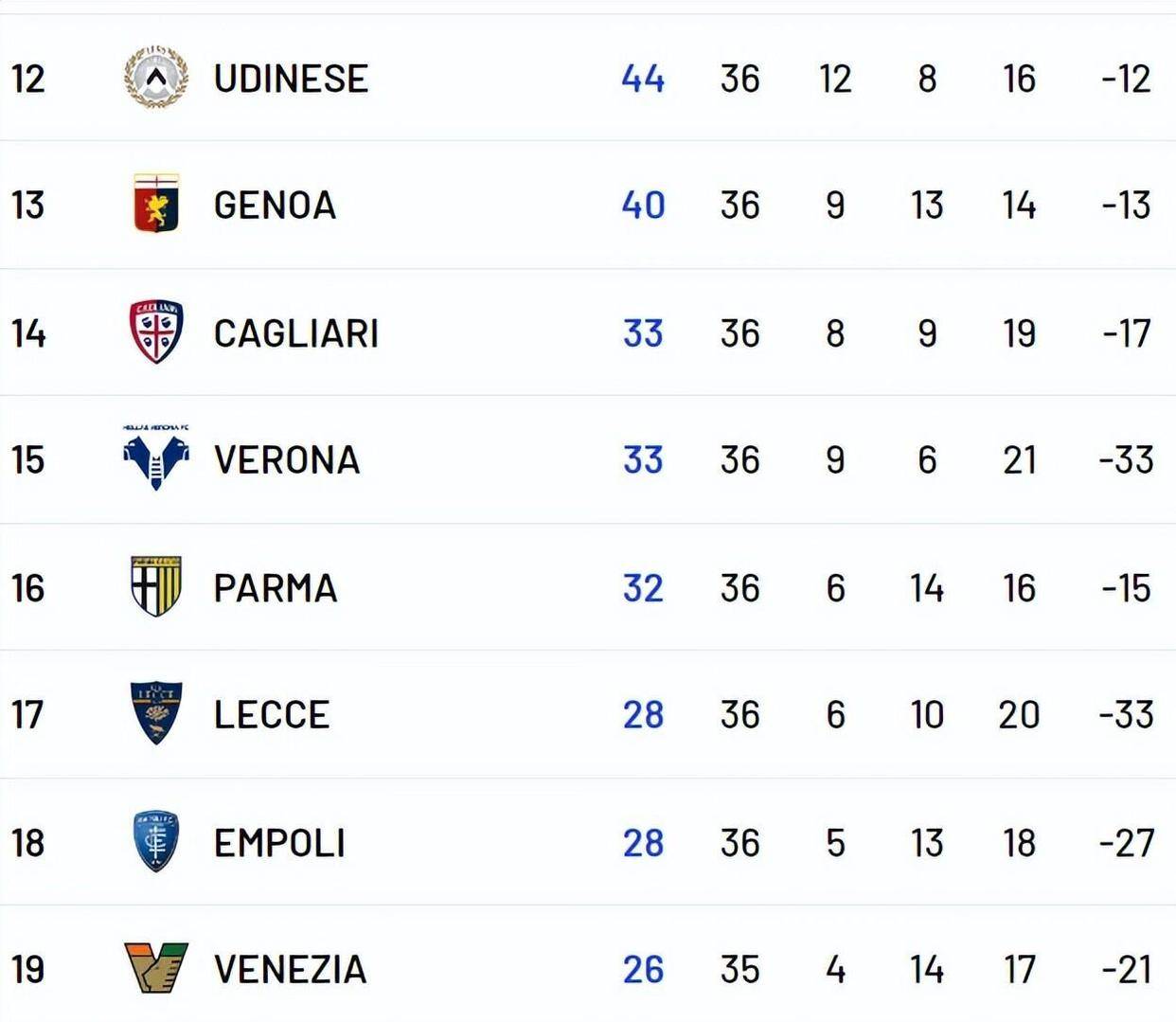The width and height of the screenshot is (1176, 1022).
Task: Click the Genoa club crest
Action: [156, 204]
